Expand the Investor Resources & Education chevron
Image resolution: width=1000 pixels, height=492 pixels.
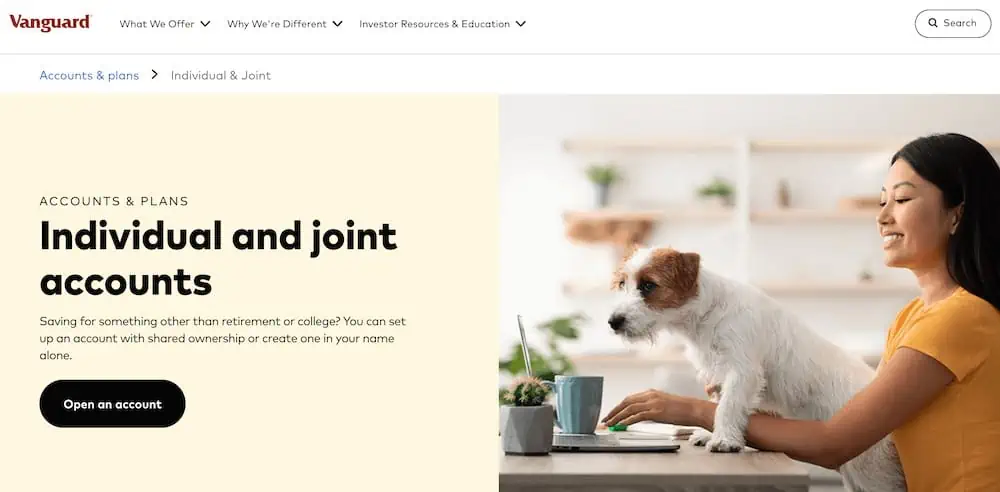(x=520, y=24)
